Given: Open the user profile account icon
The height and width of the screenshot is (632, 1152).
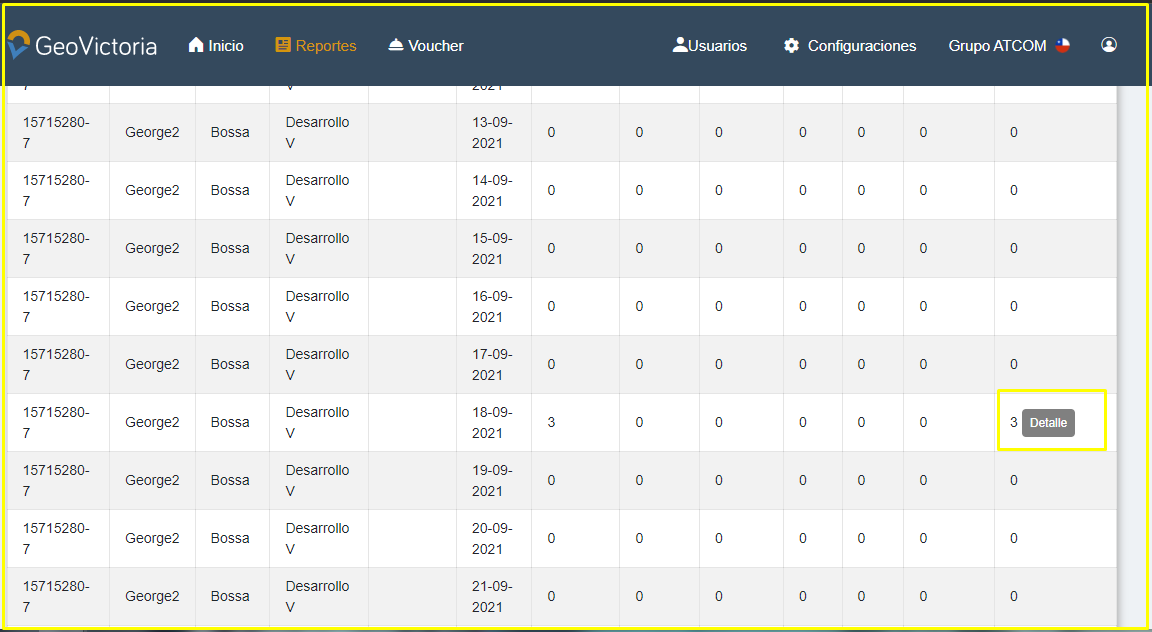Looking at the screenshot, I should tap(1108, 45).
